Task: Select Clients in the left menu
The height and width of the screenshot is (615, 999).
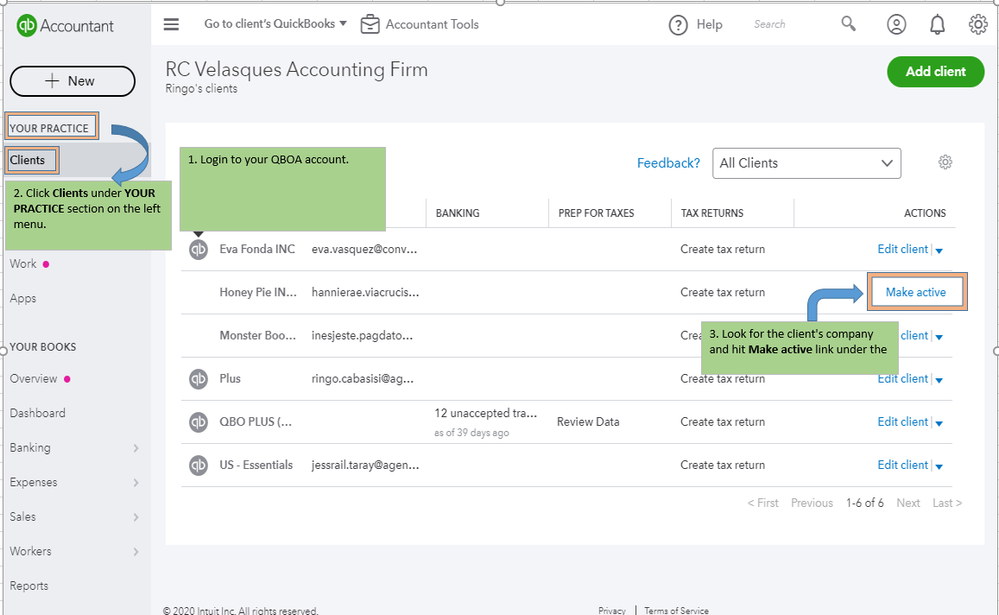Action: coord(28,160)
